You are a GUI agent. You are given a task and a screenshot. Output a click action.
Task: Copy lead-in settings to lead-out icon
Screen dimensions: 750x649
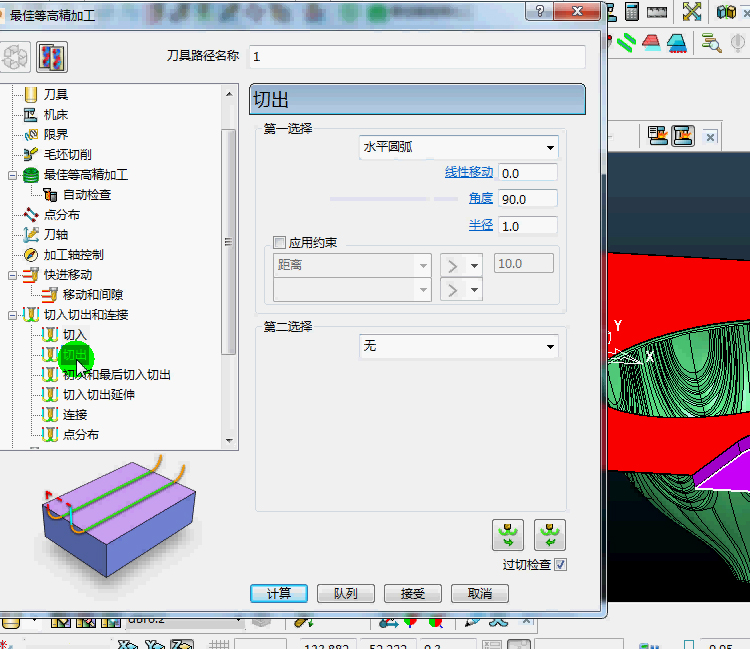(508, 535)
